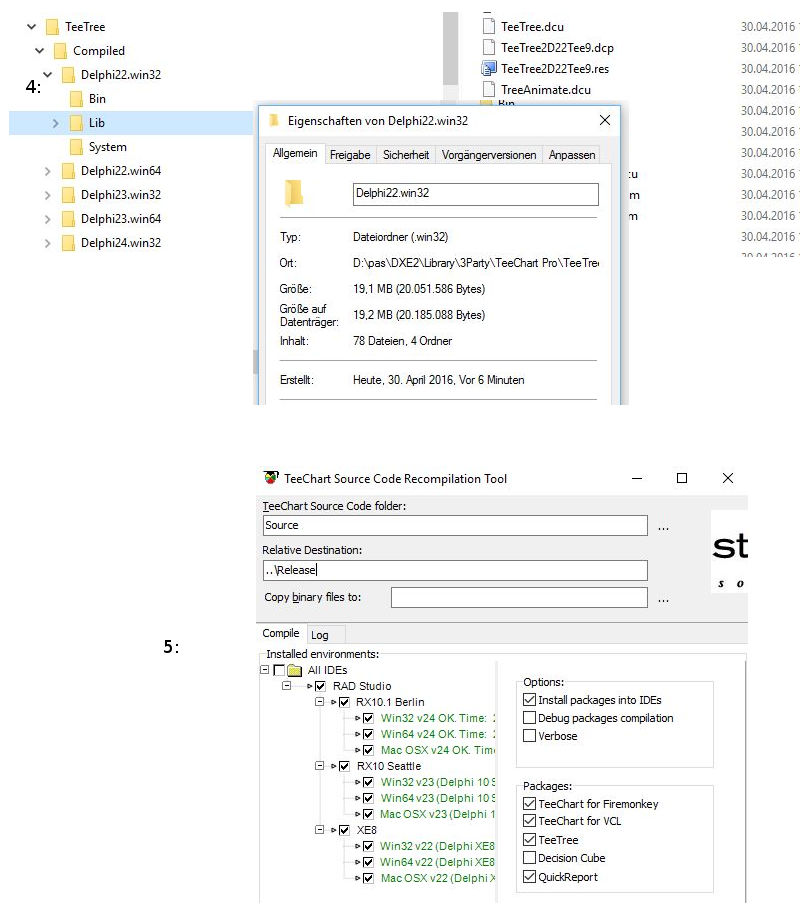Switch to the Sicherheit tab
This screenshot has width=800, height=921.
click(x=406, y=155)
